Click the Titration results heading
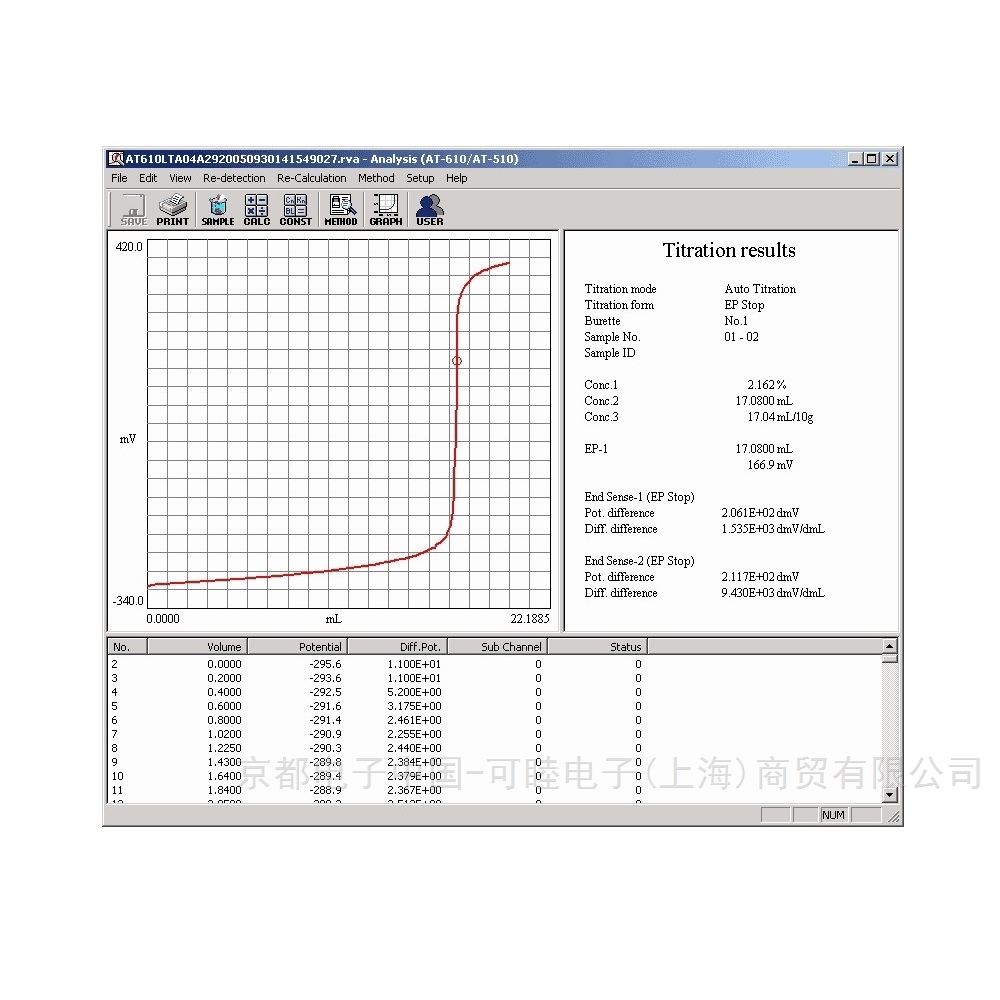This screenshot has width=1000, height=1000. pos(729,250)
